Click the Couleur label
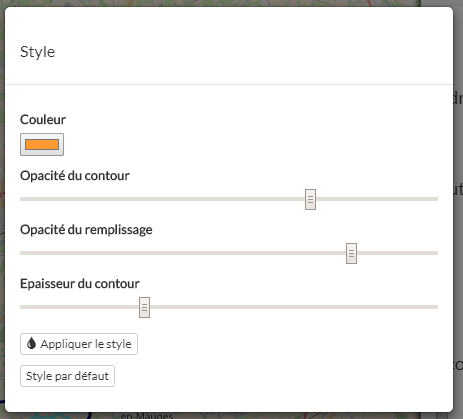 coord(43,119)
